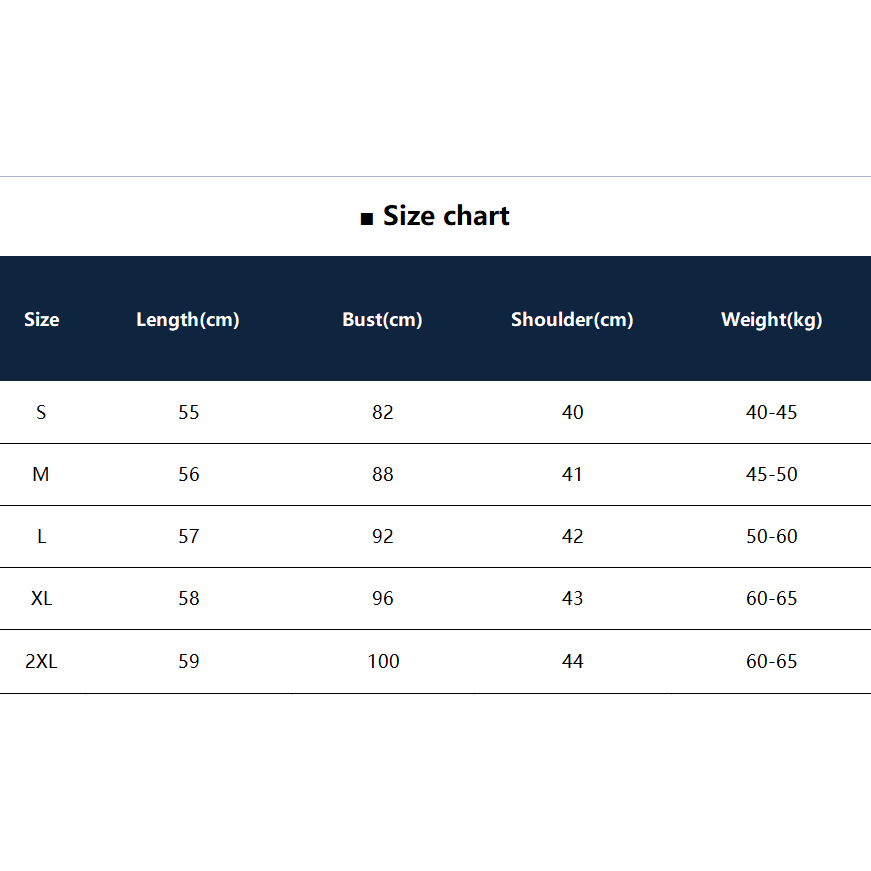Screen dimensions: 871x871
Task: Select the XL size row label
Action: click(42, 598)
